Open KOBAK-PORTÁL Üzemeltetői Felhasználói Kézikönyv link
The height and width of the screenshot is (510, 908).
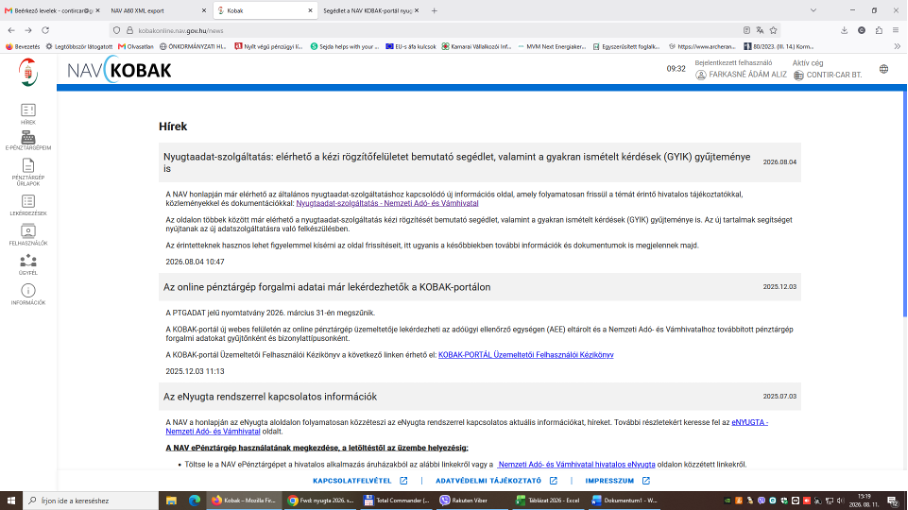526,355
